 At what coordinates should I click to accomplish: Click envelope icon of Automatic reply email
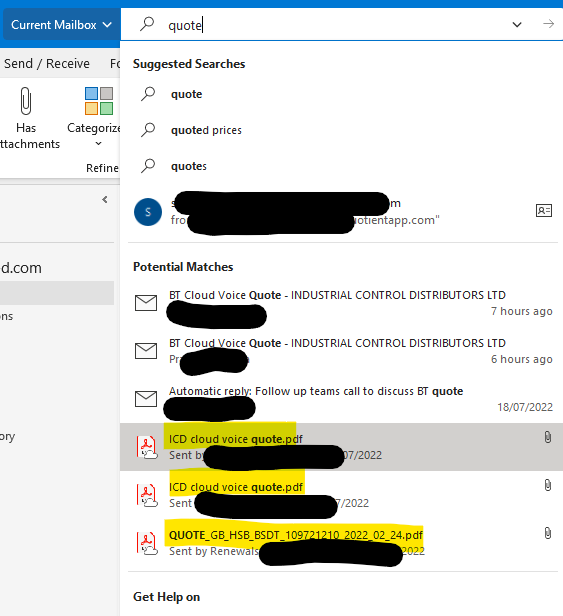click(146, 399)
